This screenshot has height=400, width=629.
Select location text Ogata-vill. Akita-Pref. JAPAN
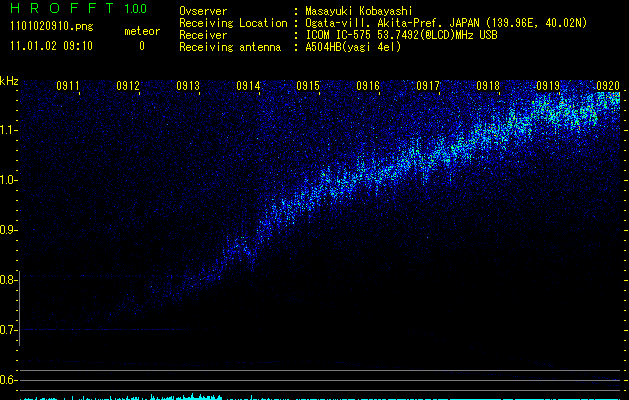tap(392, 23)
